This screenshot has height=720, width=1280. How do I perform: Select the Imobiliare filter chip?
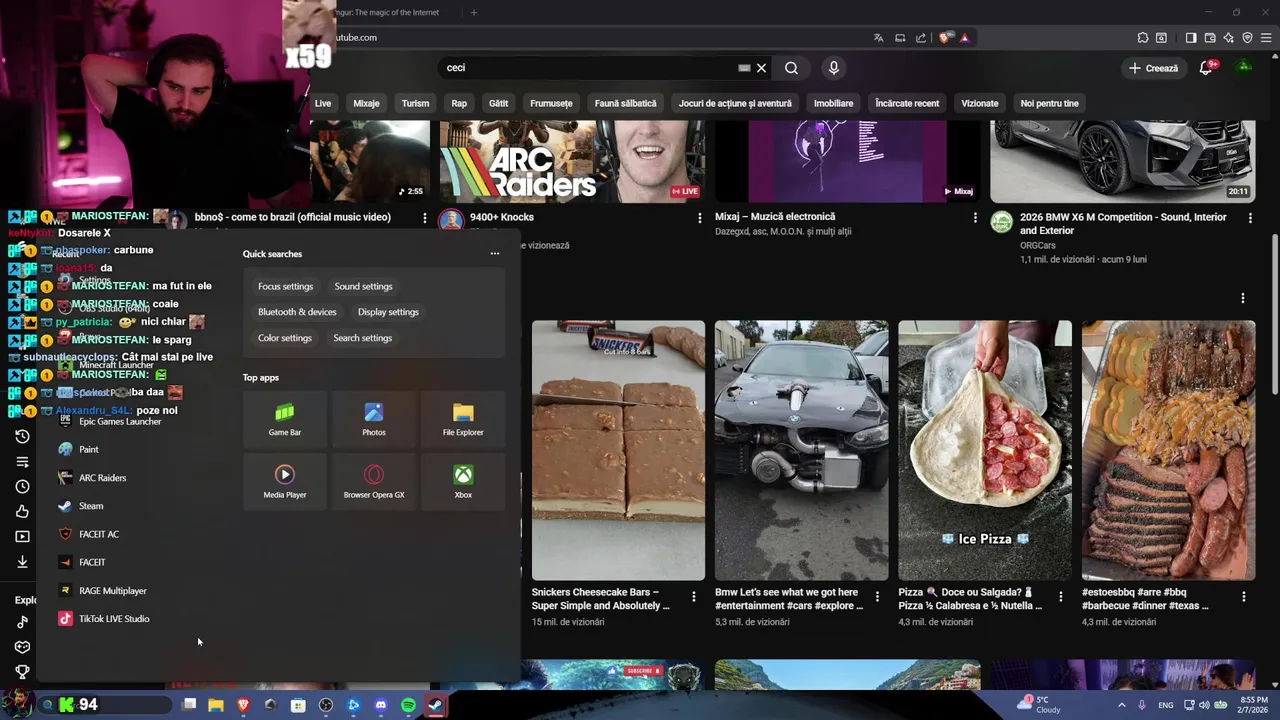(833, 103)
